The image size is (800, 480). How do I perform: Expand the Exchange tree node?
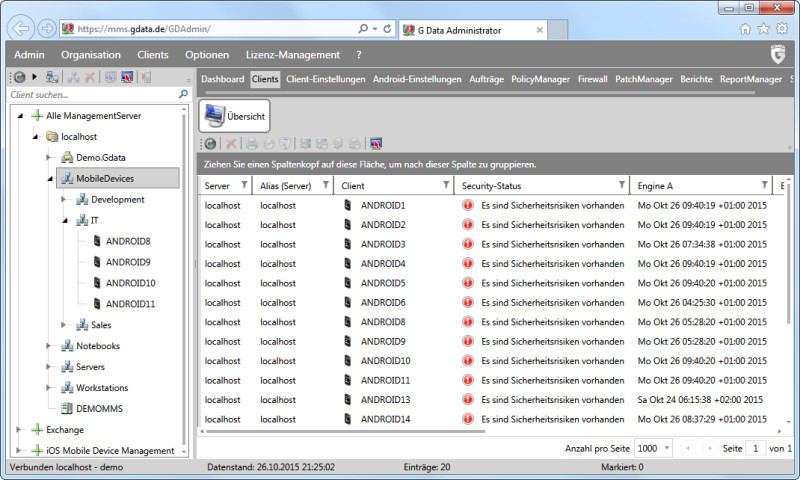point(18,430)
